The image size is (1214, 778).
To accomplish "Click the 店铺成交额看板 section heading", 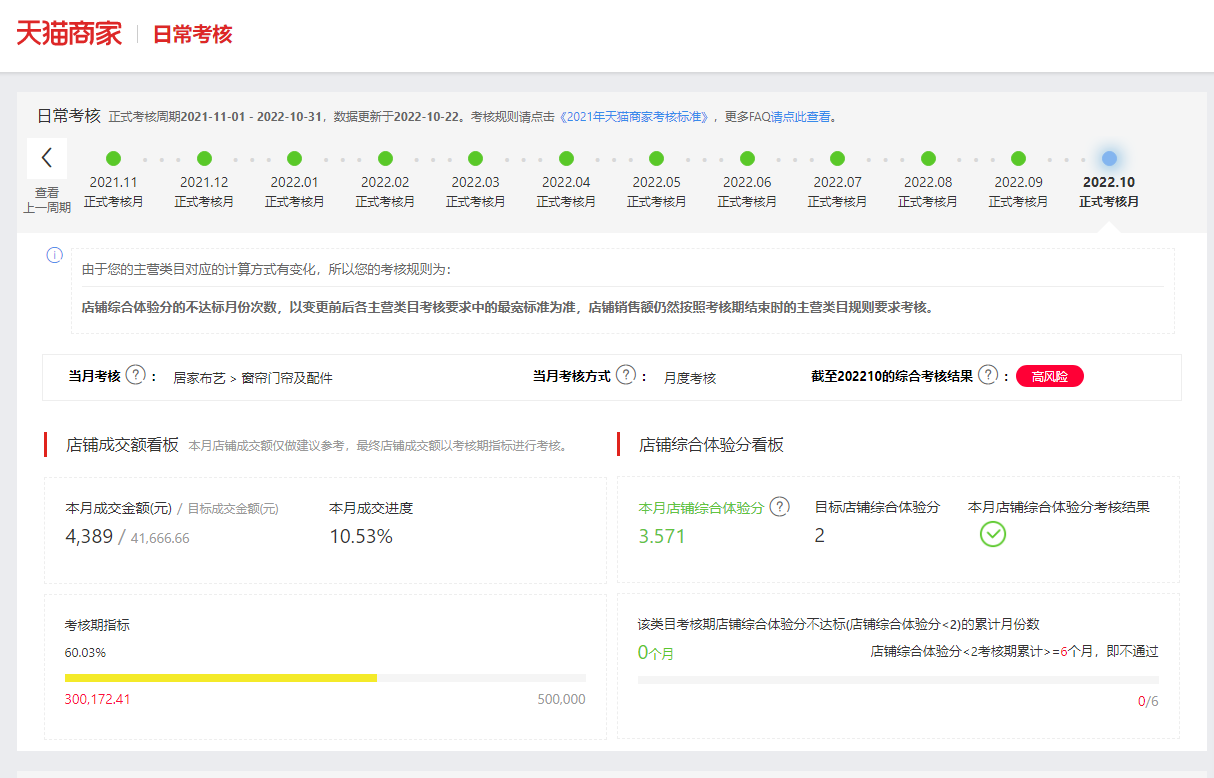I will [122, 444].
